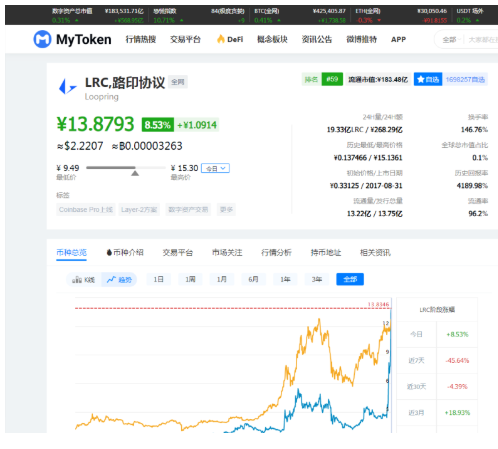Click the 146.76% turnover rate value
This screenshot has height=449, width=498.
point(474,130)
